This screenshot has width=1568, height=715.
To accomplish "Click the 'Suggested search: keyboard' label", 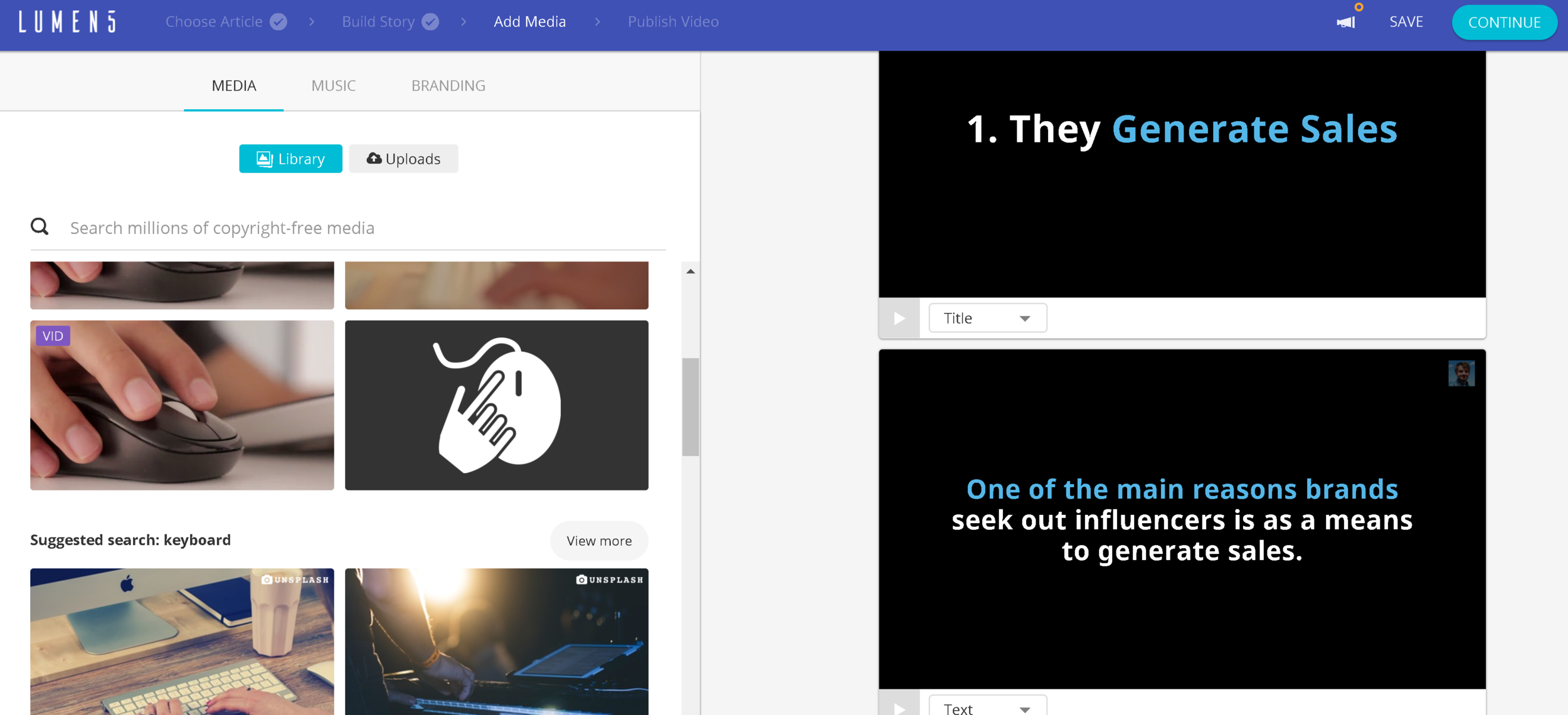I will coord(130,540).
